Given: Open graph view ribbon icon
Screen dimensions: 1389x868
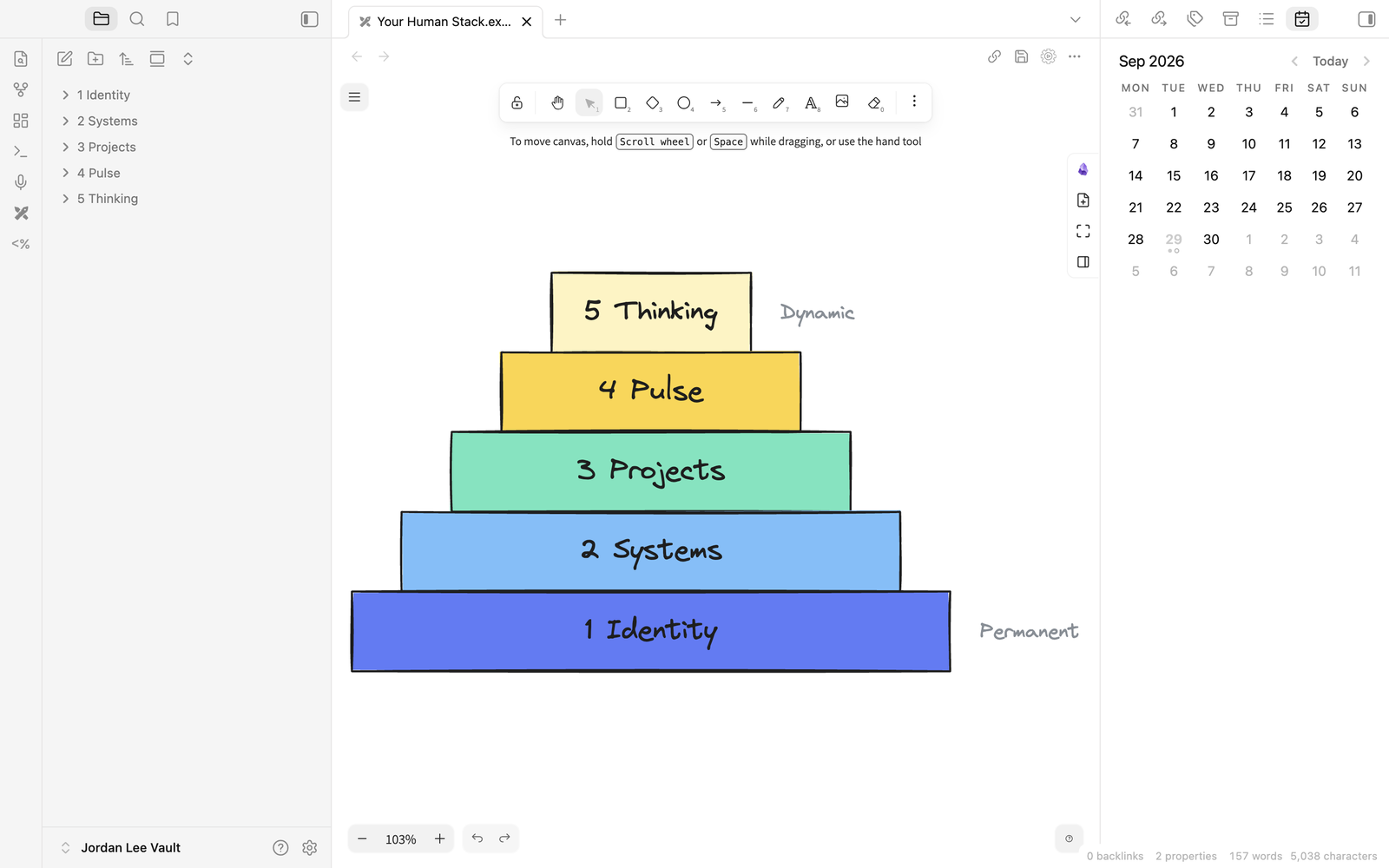Looking at the screenshot, I should coord(21,89).
